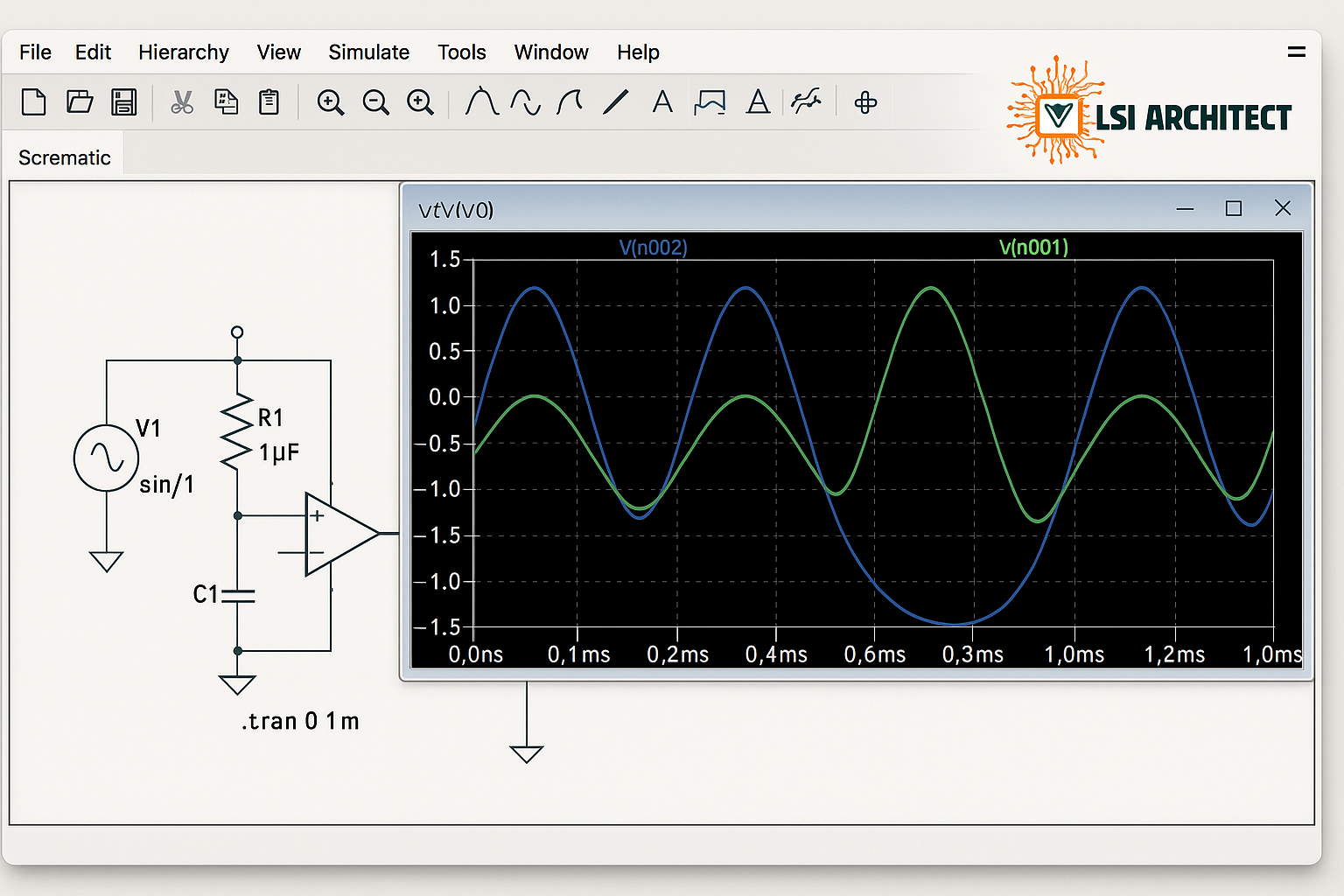Open a schematic with the folder icon

click(x=79, y=102)
